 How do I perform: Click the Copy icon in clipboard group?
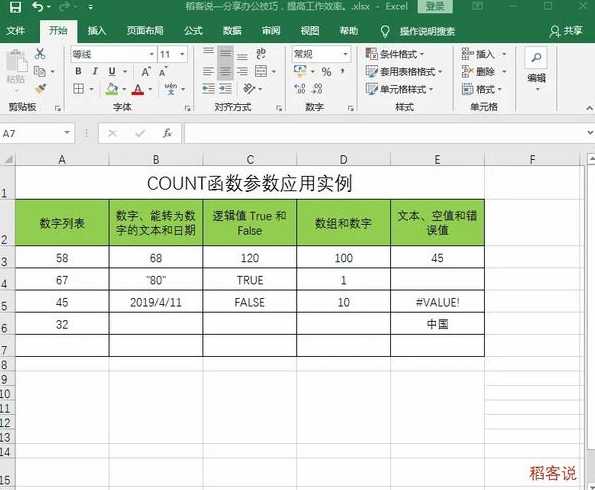click(39, 71)
